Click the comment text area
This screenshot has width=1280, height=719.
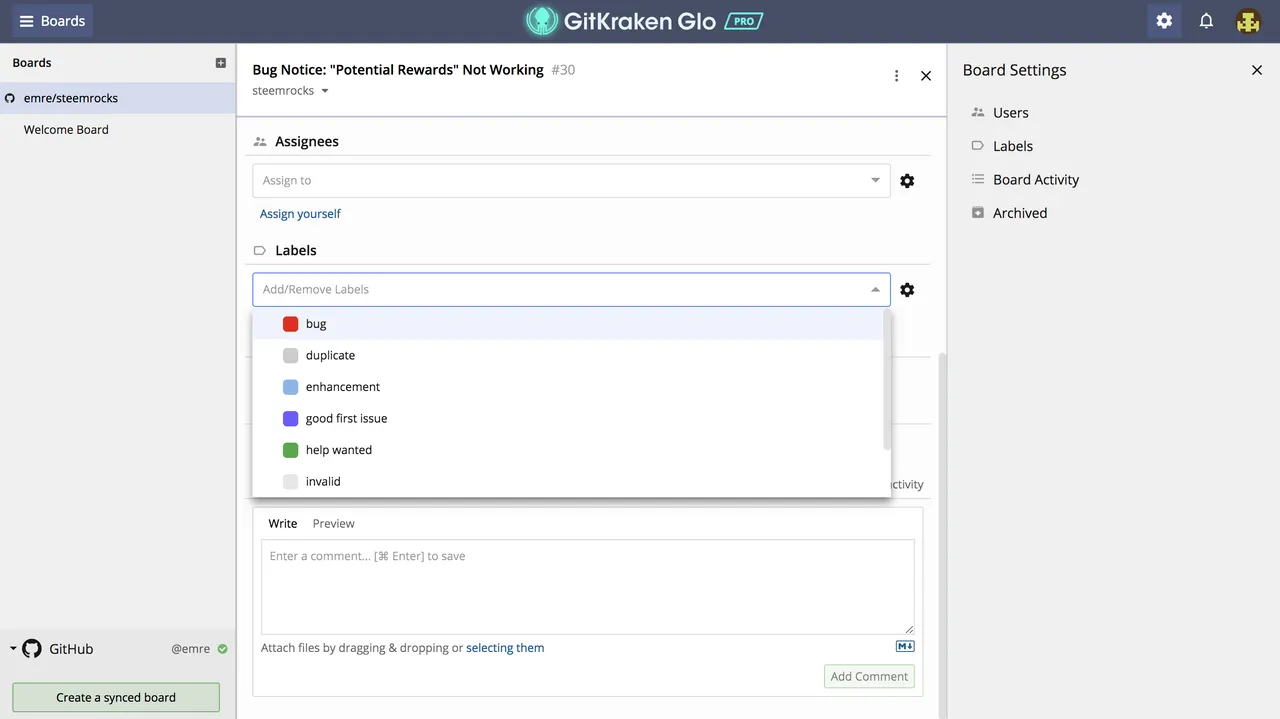click(x=588, y=587)
